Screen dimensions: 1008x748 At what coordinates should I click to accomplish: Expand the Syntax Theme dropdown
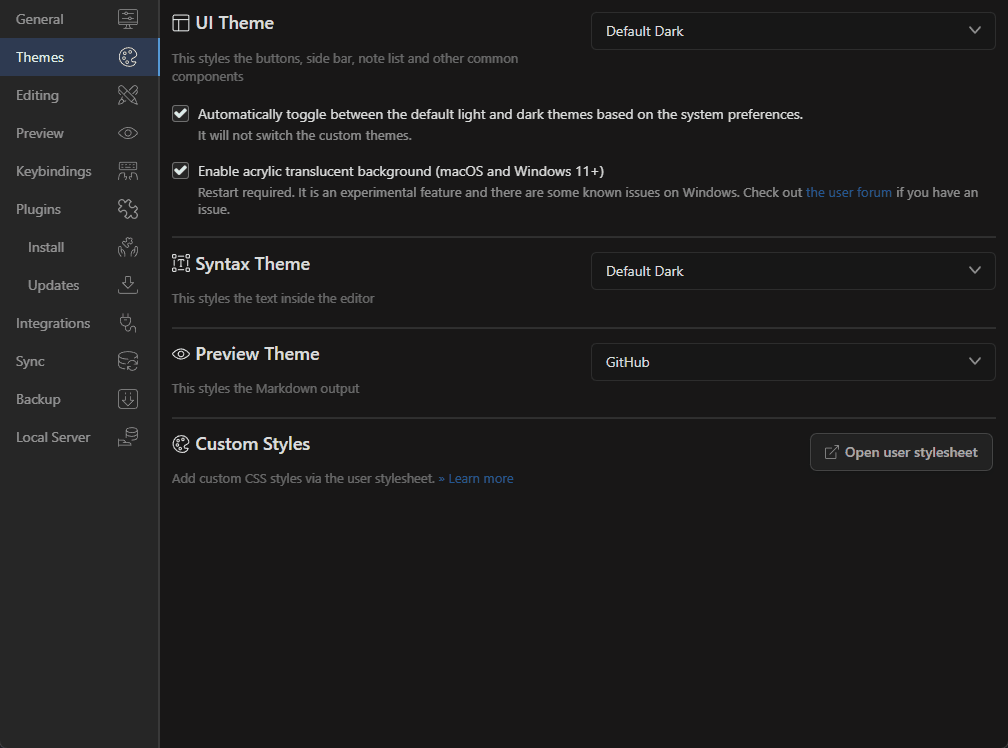tap(793, 271)
